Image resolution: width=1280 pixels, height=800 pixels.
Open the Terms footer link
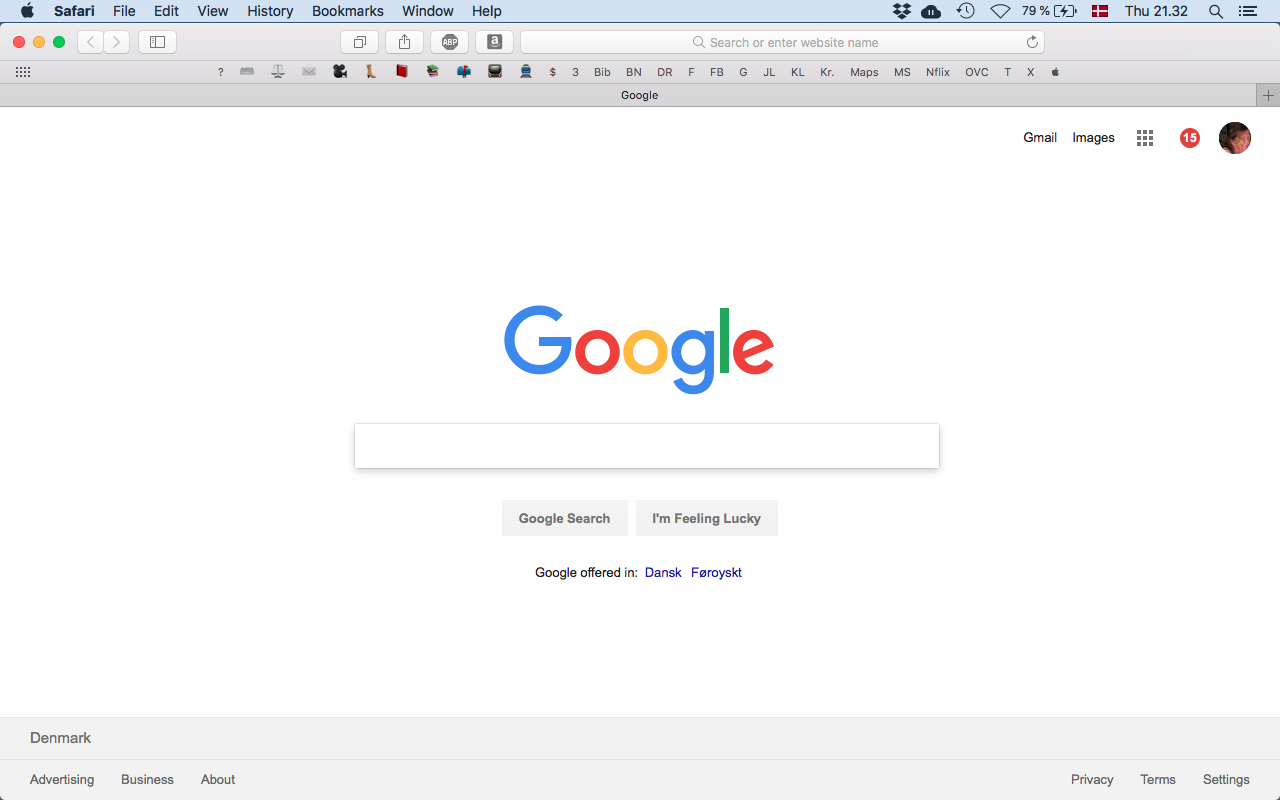click(x=1158, y=780)
